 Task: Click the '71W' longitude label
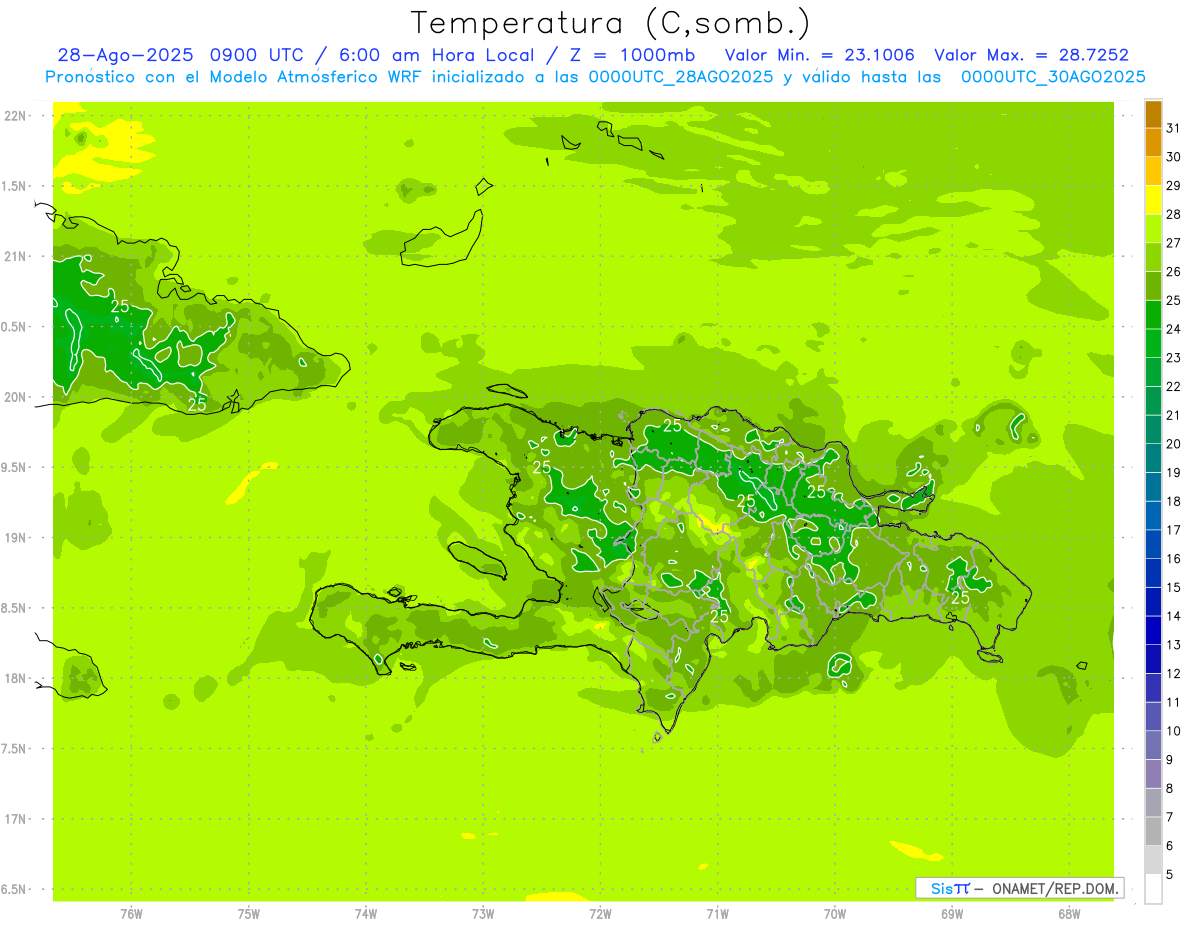[717, 913]
